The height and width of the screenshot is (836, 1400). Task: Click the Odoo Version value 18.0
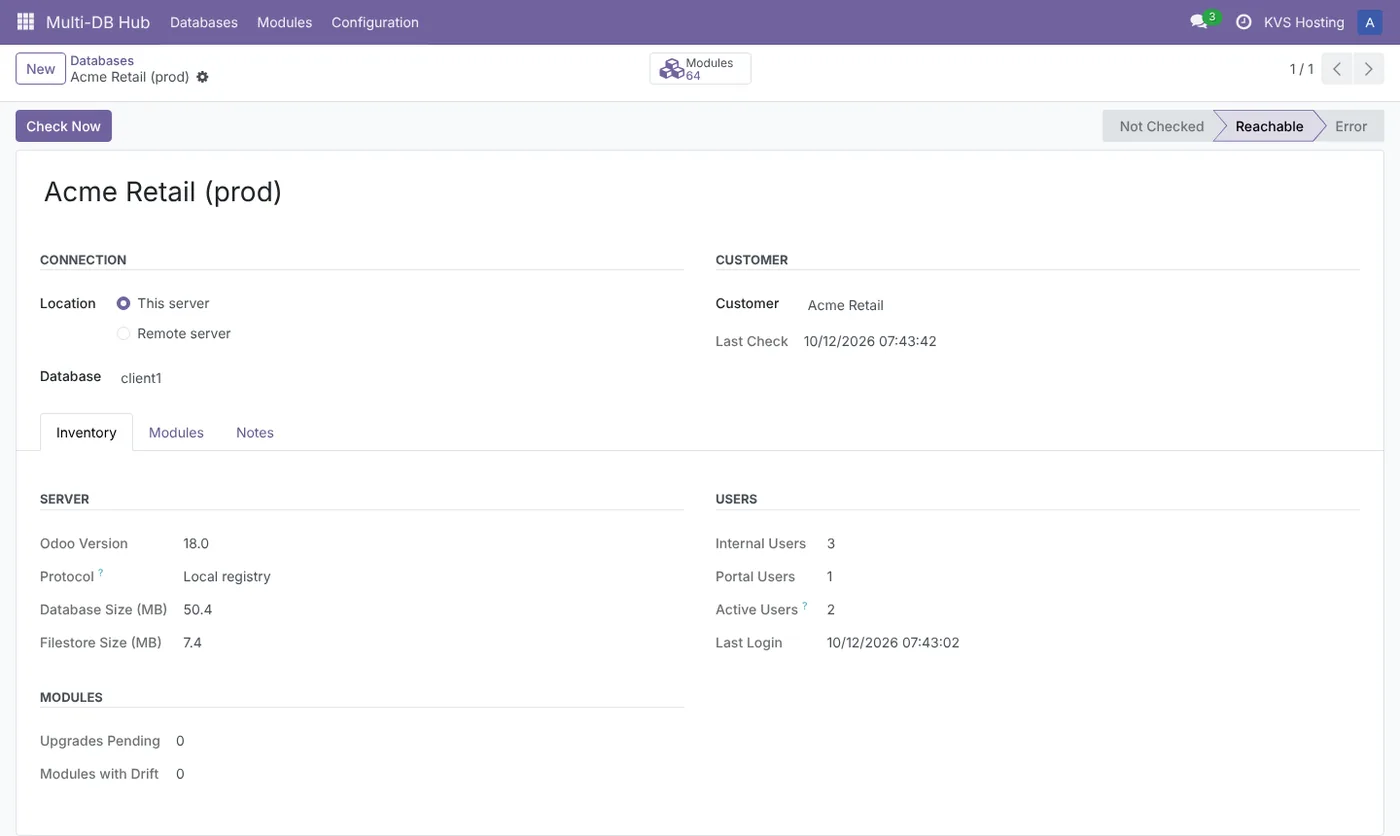coord(196,544)
